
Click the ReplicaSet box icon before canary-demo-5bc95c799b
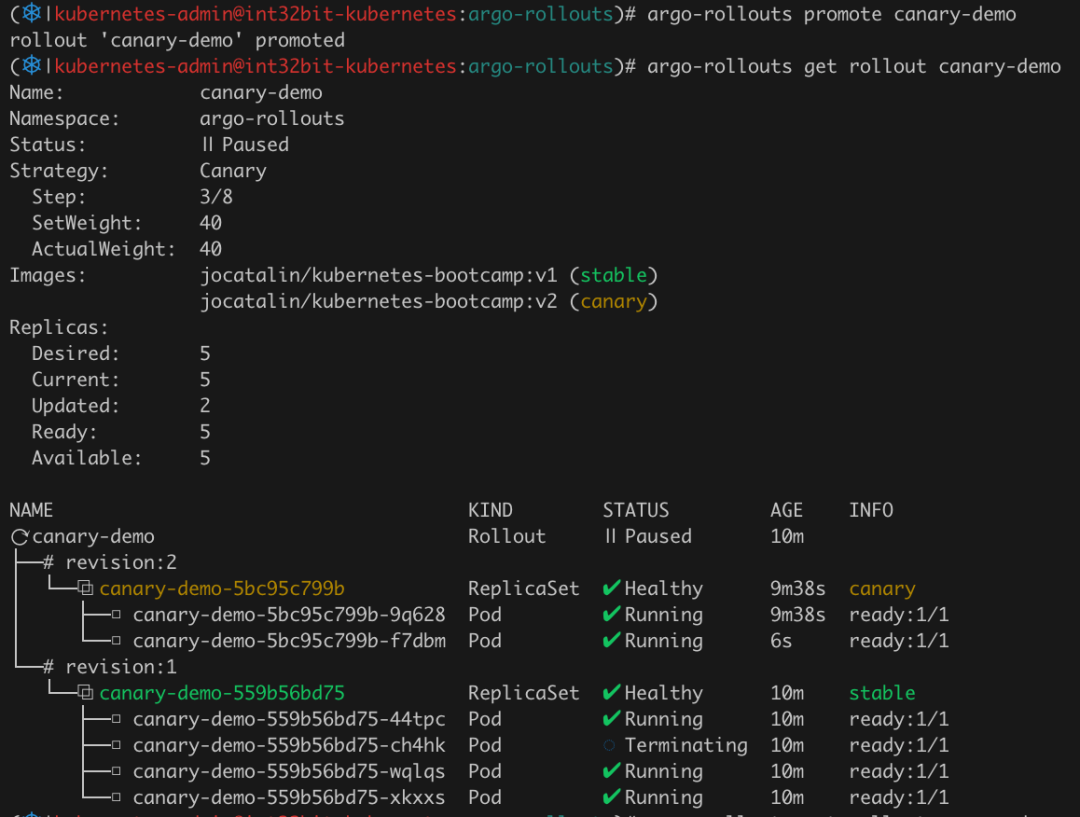click(86, 589)
